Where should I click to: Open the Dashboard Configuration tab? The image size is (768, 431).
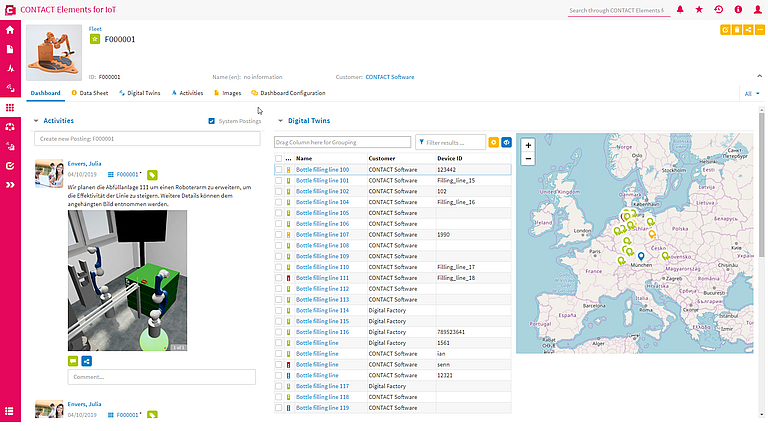click(288, 93)
